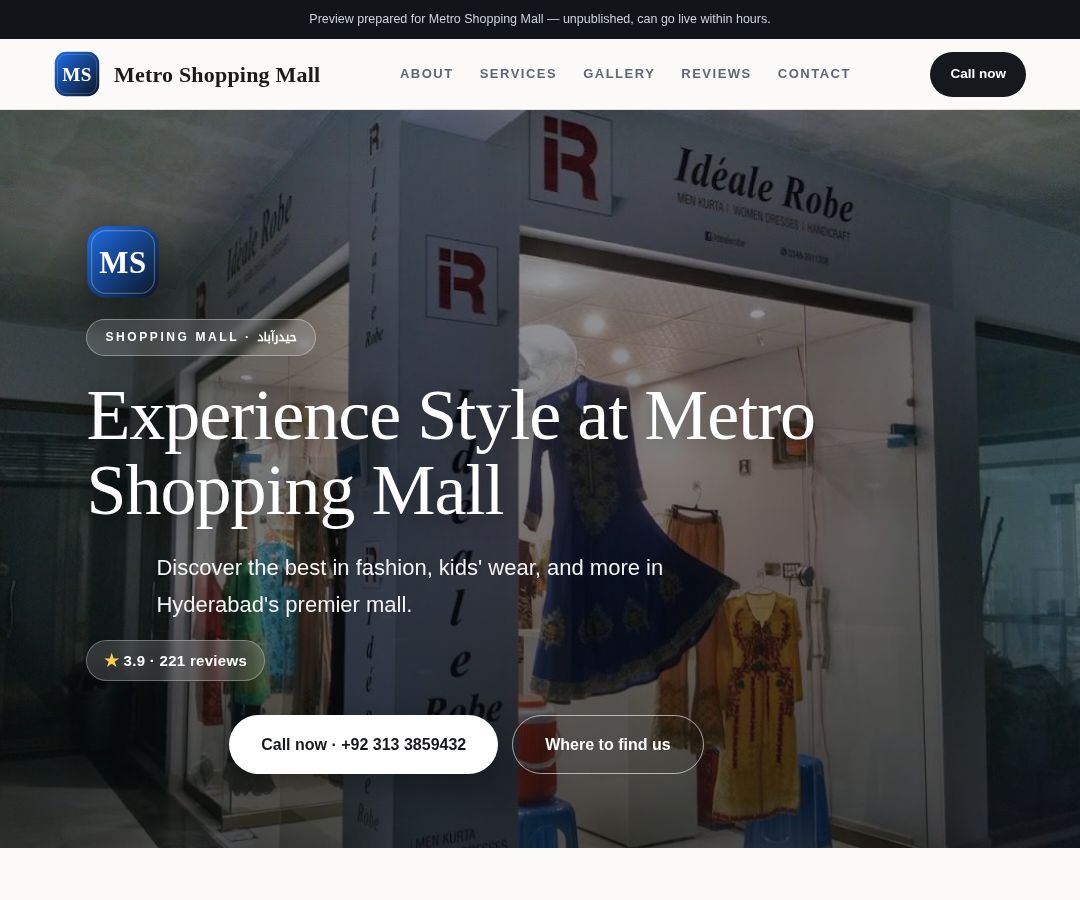
Task: Click the 3.9 · 221 reviews badge
Action: tap(176, 660)
